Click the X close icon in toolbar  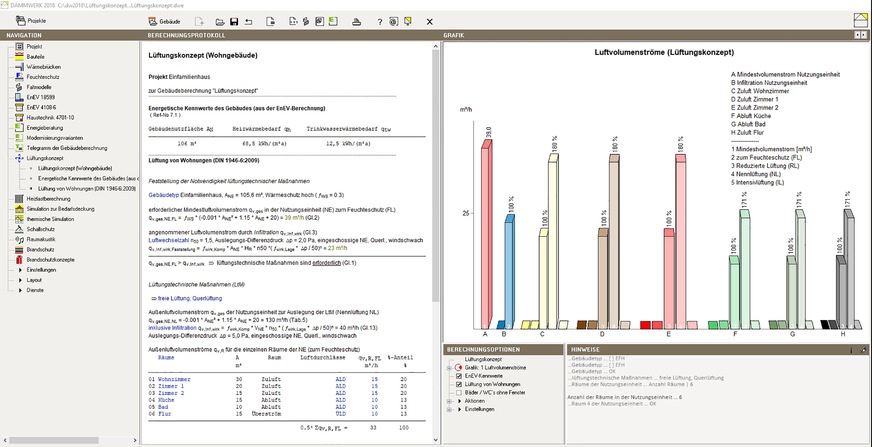(429, 22)
